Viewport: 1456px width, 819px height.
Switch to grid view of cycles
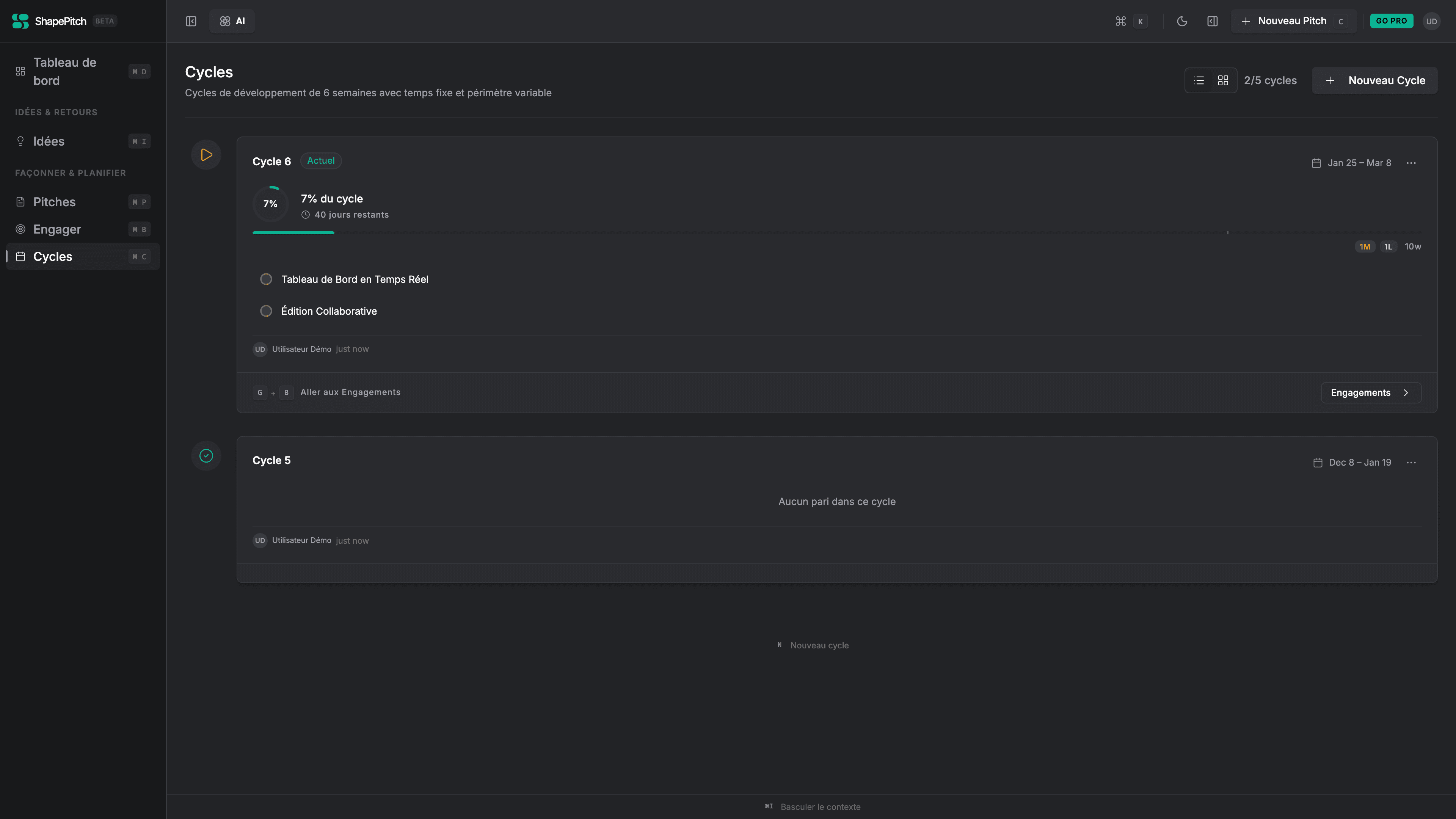tap(1223, 80)
